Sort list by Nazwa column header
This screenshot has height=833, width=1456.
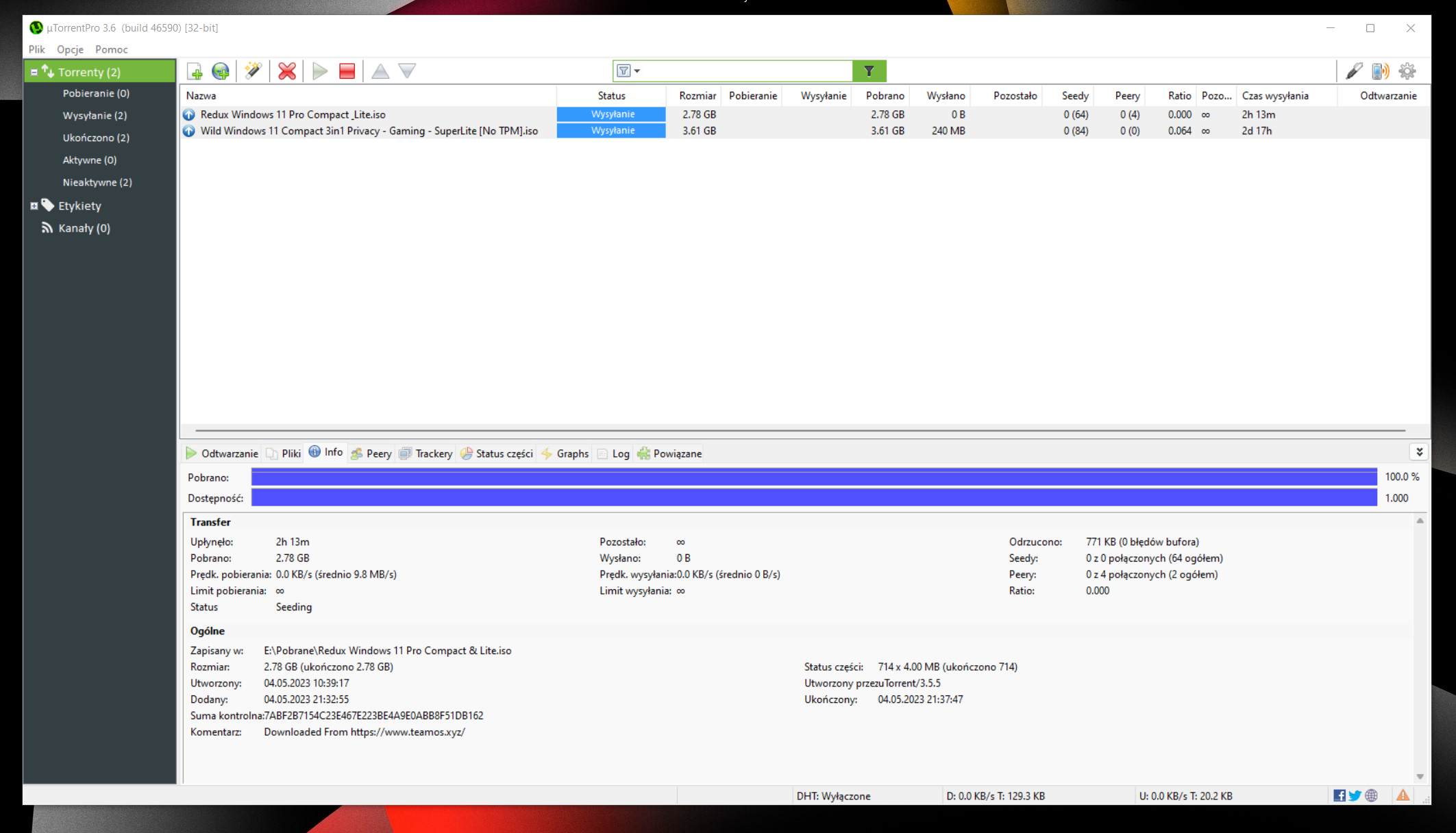click(x=368, y=96)
